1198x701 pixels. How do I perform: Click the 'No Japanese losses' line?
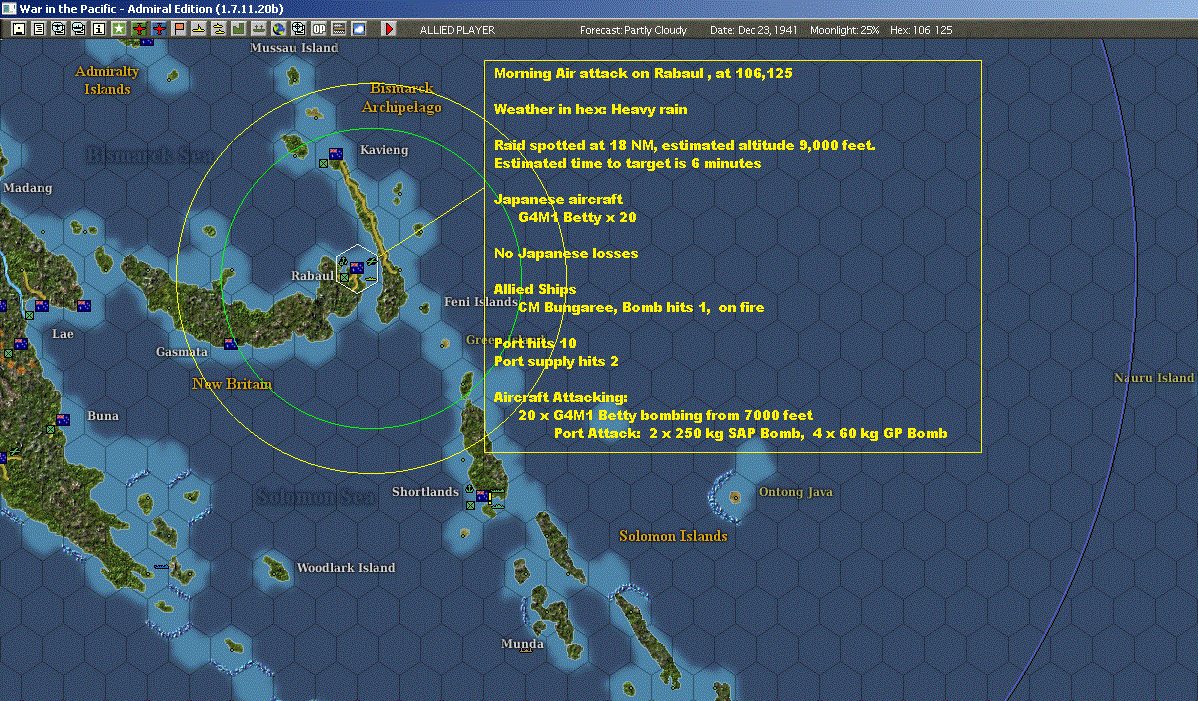(x=566, y=253)
